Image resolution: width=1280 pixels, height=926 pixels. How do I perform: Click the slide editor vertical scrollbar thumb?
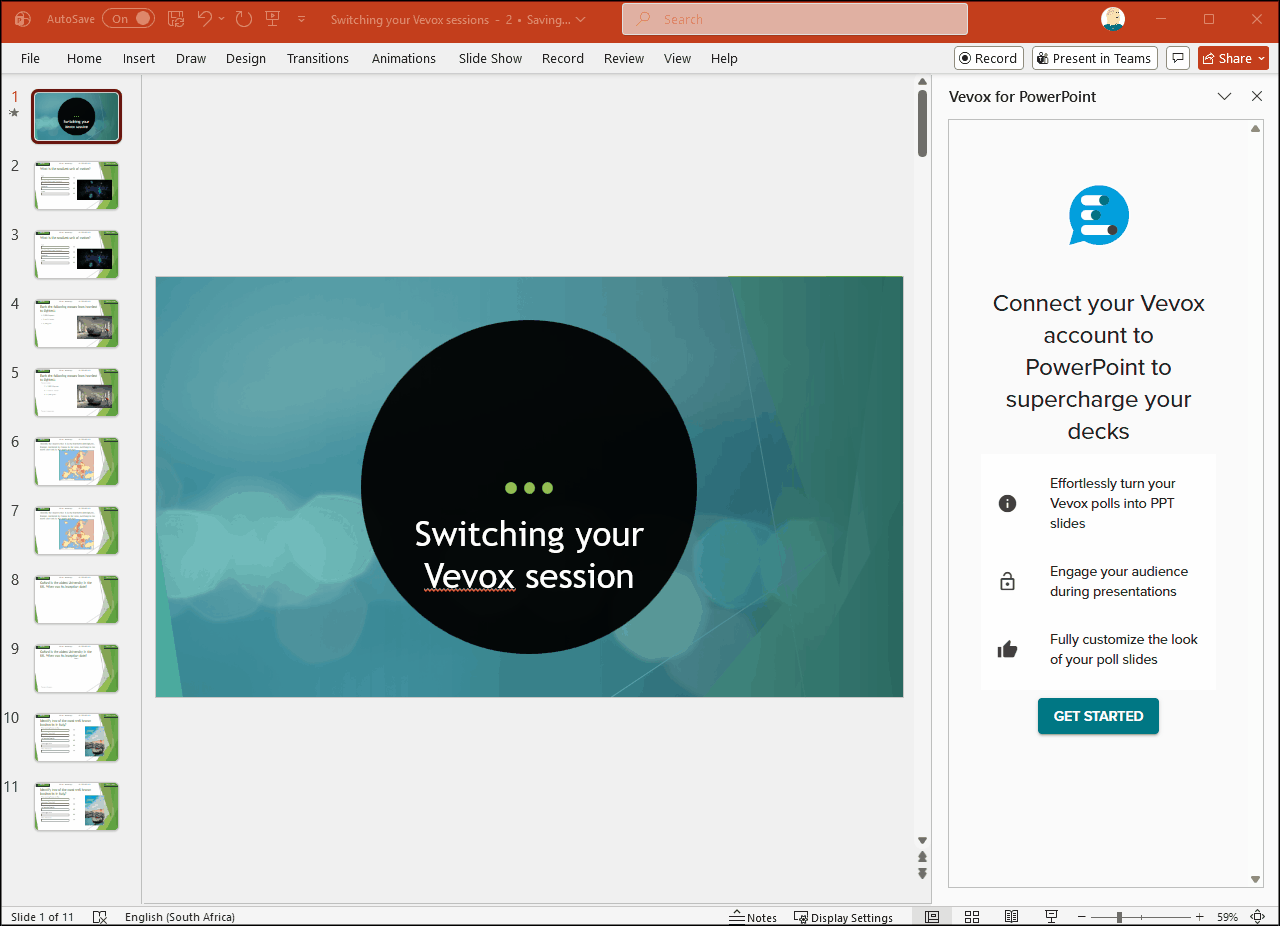tap(922, 123)
